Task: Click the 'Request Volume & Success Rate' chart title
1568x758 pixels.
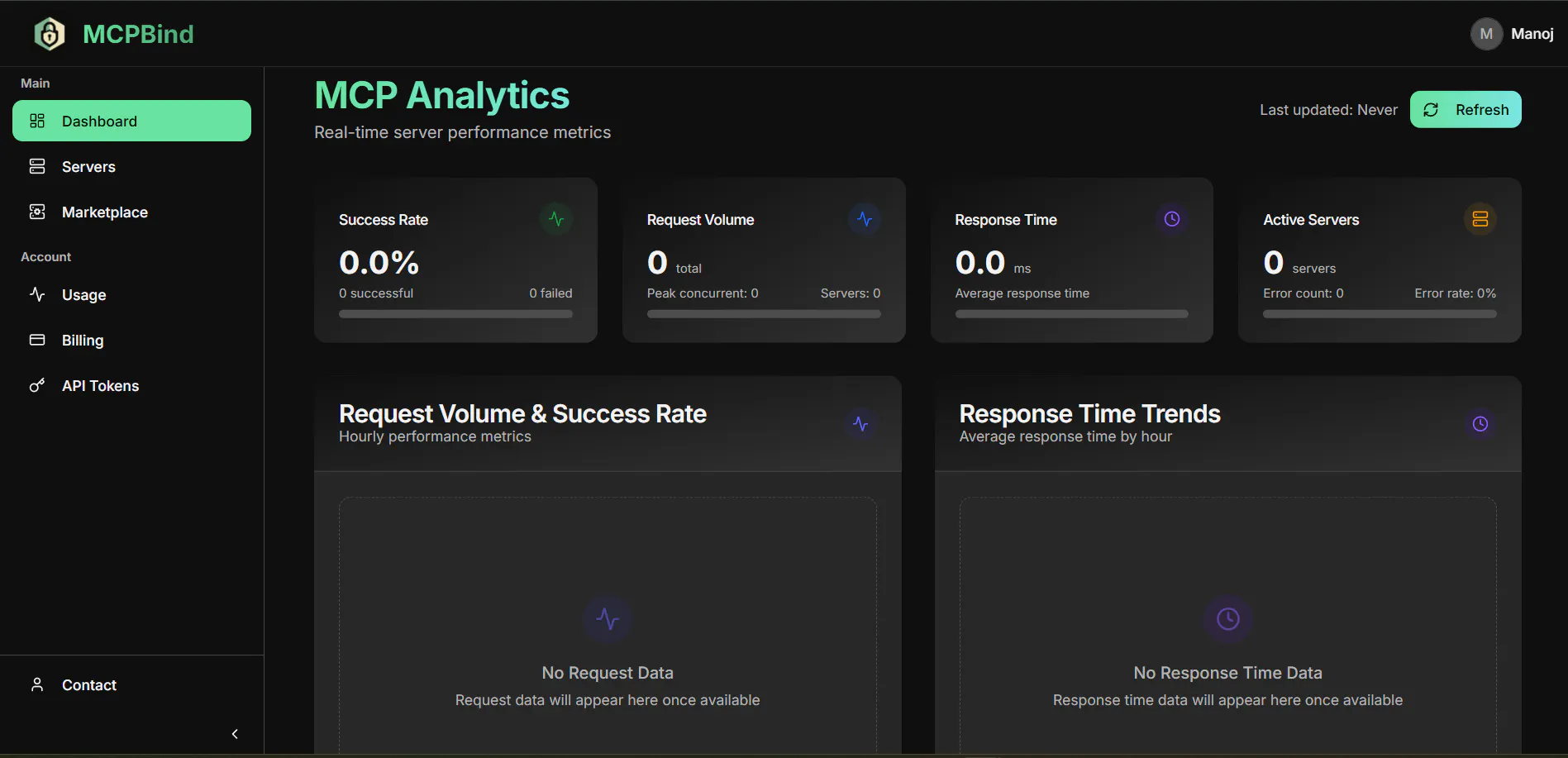Action: coord(522,413)
